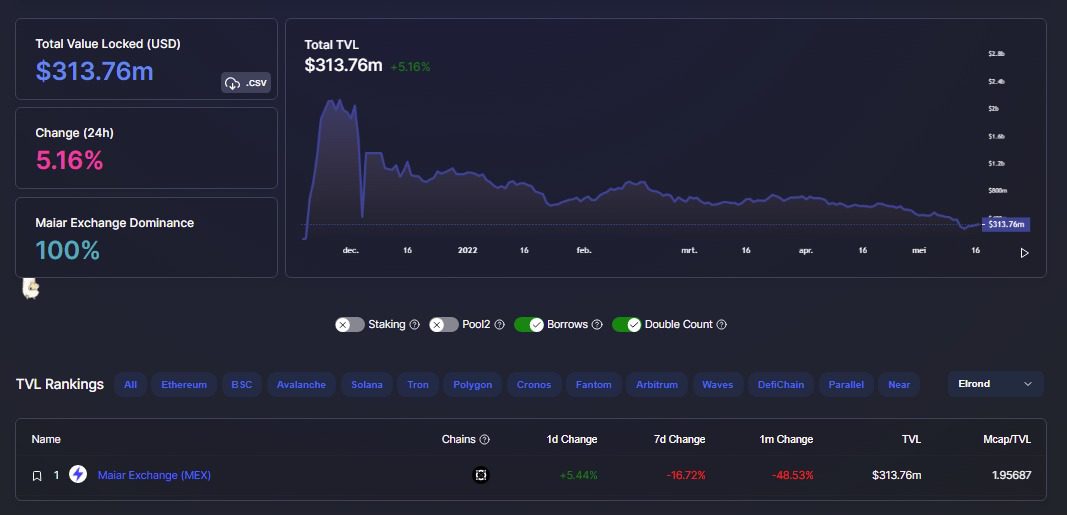The width and height of the screenshot is (1067, 515).
Task: Select the Near chain filter
Action: [x=899, y=384]
